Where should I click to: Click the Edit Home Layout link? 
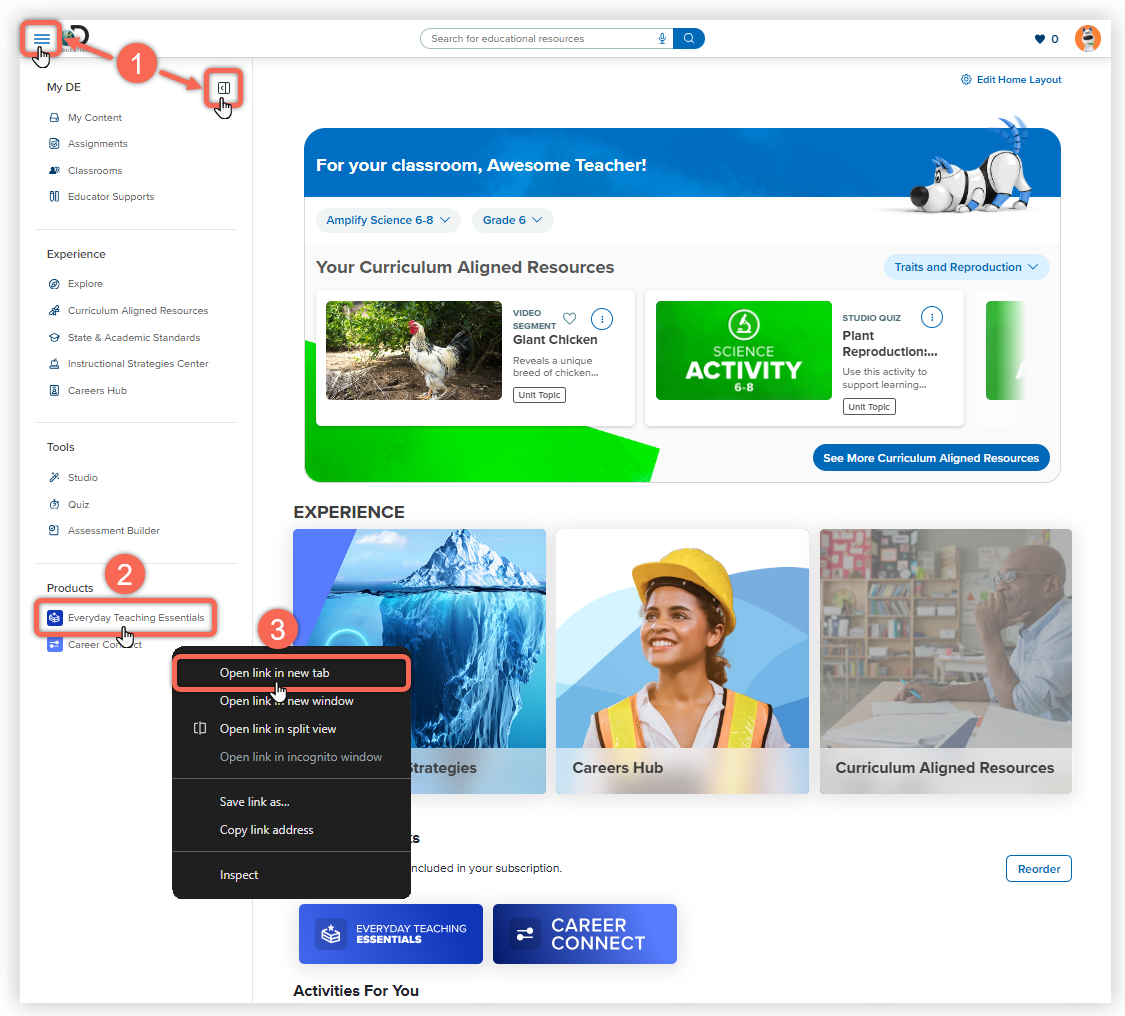click(x=1018, y=80)
